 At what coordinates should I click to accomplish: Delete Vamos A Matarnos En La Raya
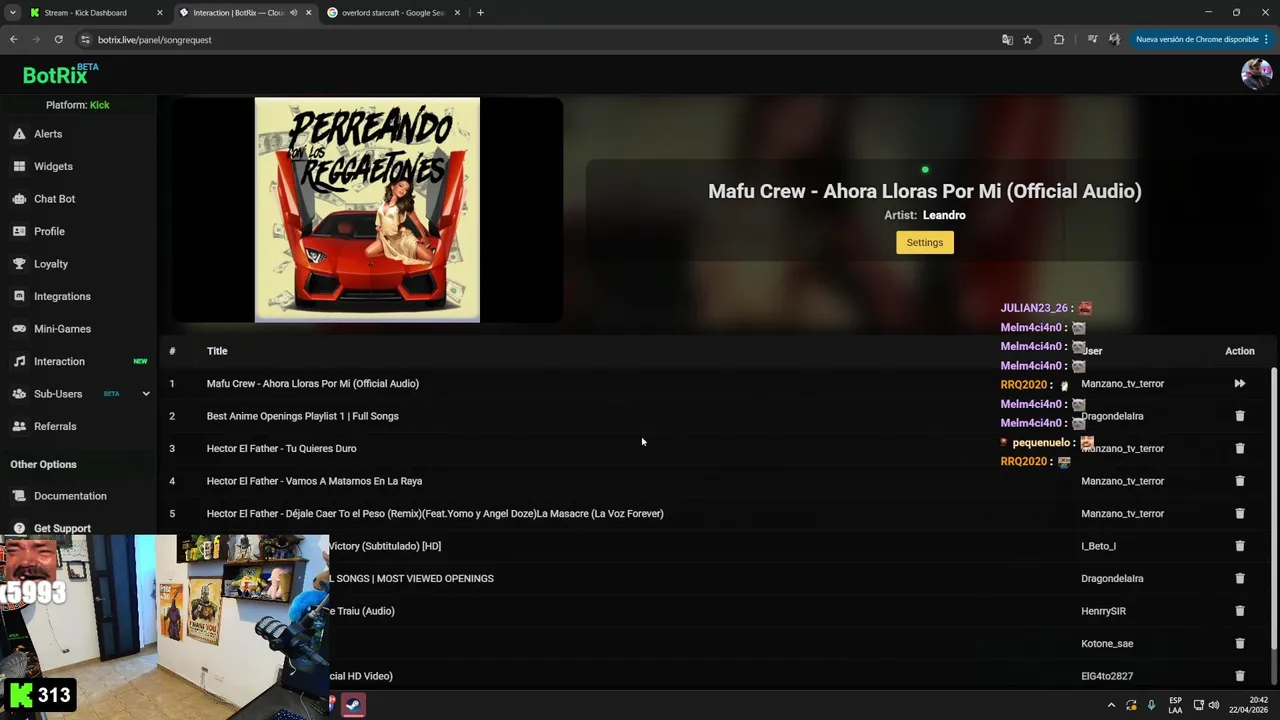[x=1239, y=481]
